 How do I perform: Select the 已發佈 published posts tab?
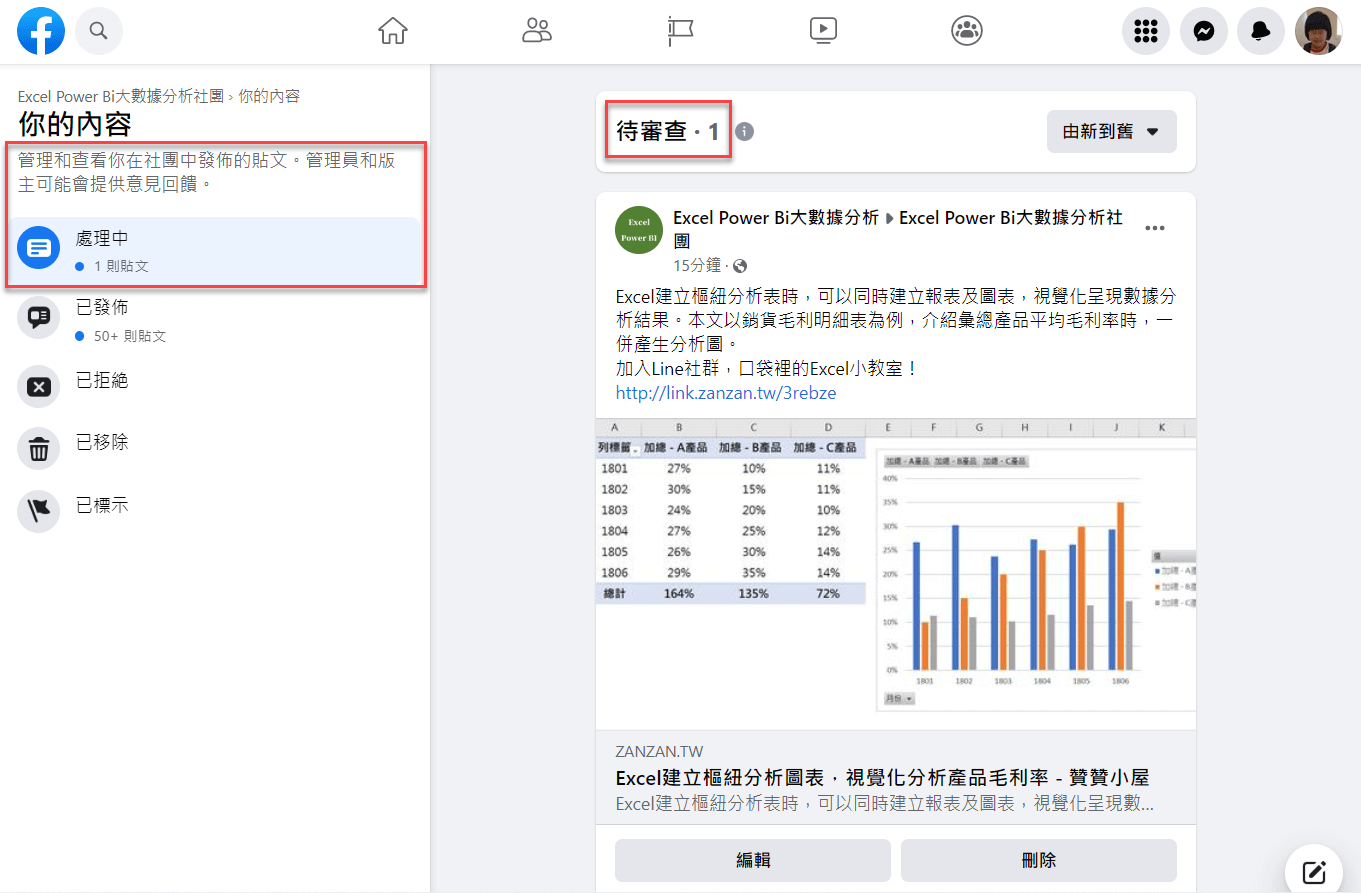click(x=214, y=319)
